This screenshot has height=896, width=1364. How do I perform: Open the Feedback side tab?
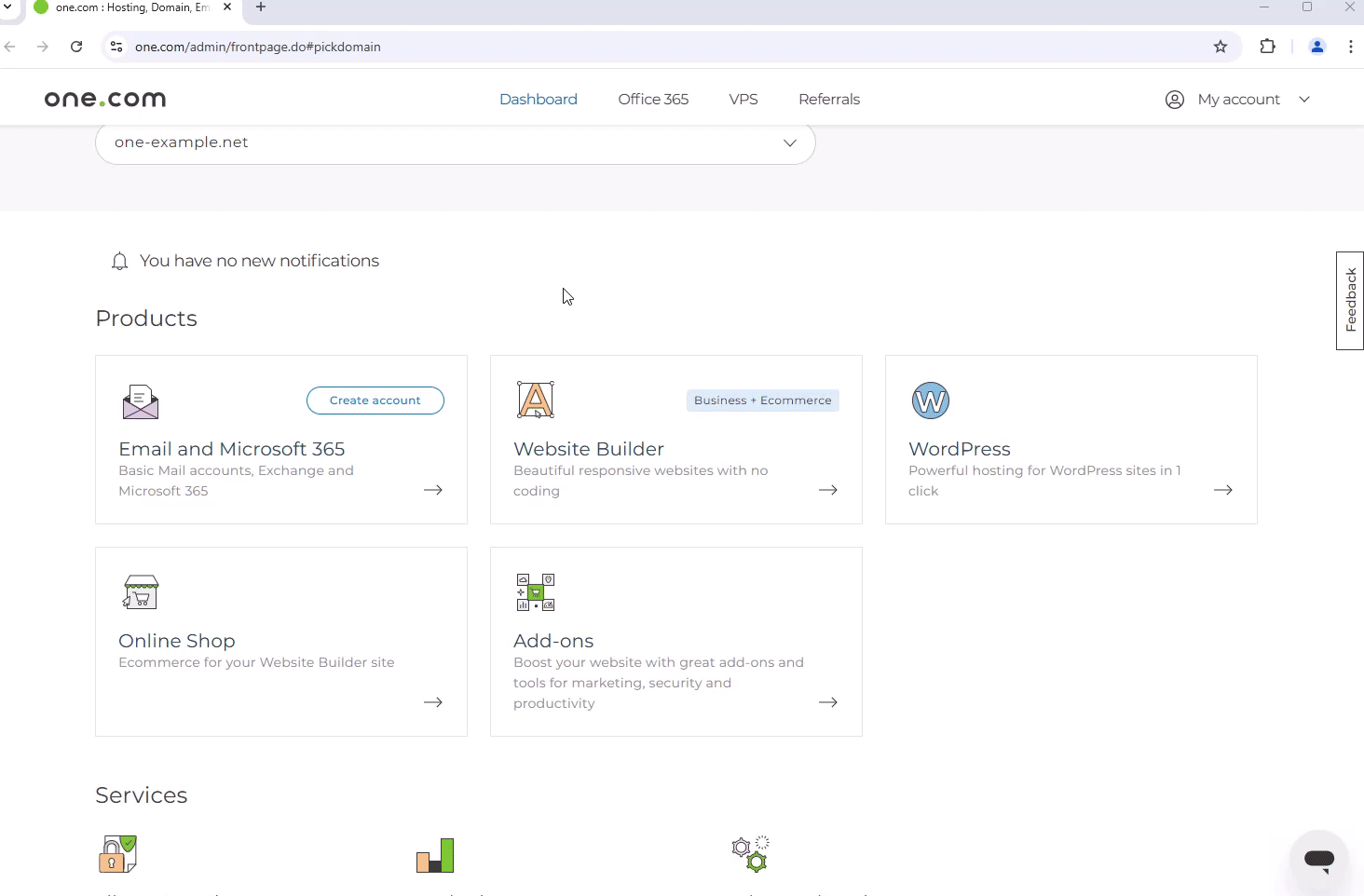coord(1350,300)
